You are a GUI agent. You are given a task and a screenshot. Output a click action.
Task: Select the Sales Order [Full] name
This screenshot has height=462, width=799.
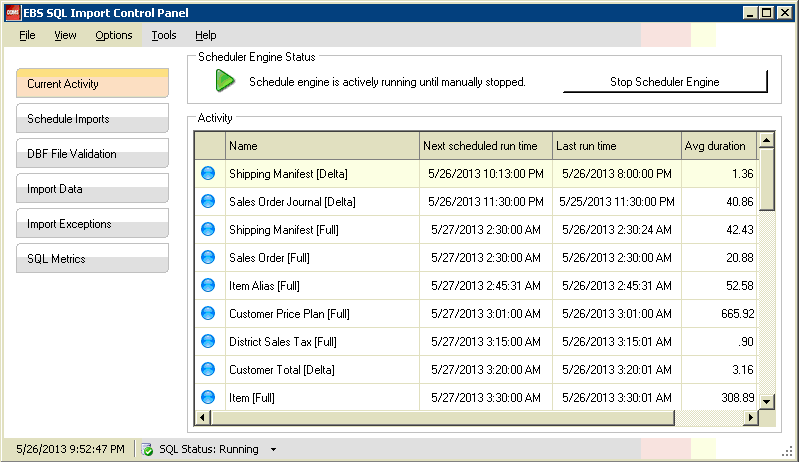click(x=270, y=258)
